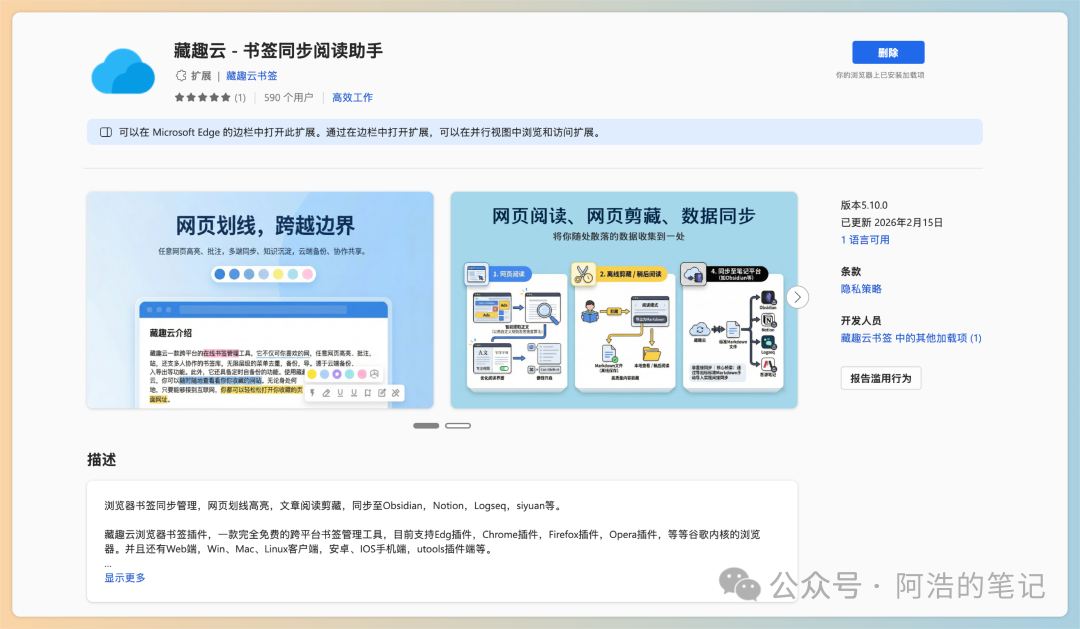Open the 隐私策略 link
The width and height of the screenshot is (1080, 629).
[861, 289]
